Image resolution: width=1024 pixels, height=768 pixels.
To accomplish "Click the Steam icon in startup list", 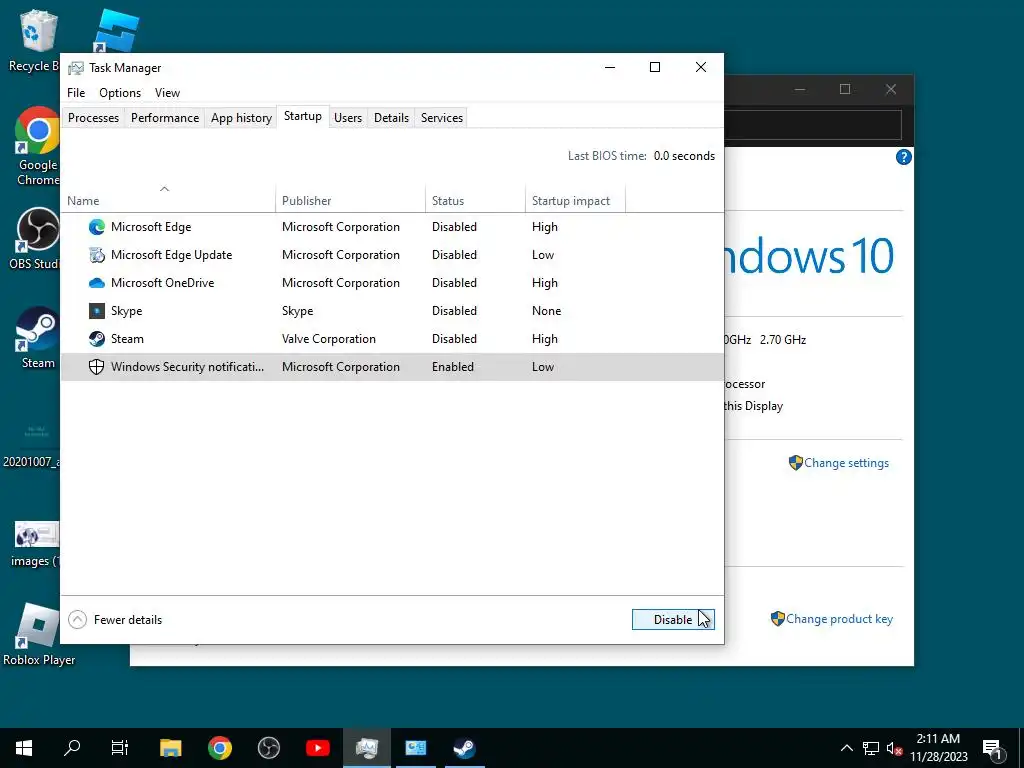I will 97,339.
